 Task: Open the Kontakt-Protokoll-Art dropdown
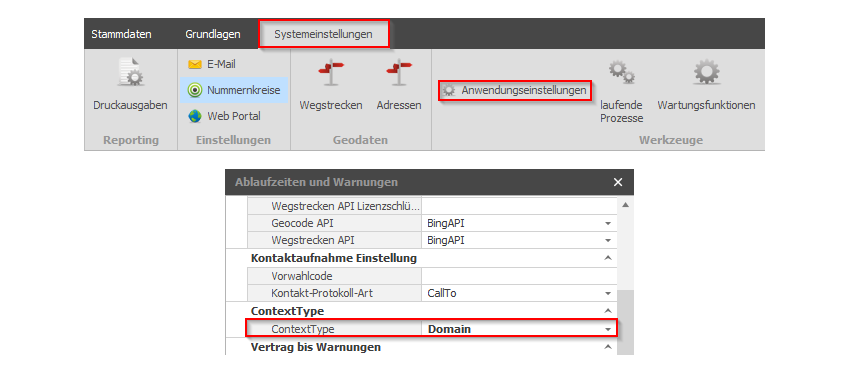pos(608,293)
